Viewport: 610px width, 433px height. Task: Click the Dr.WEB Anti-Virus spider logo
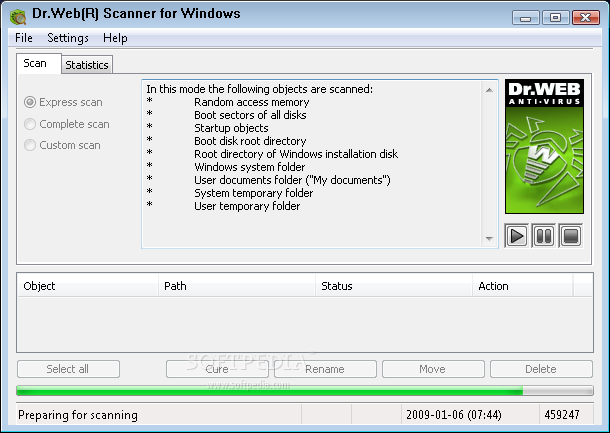(543, 146)
